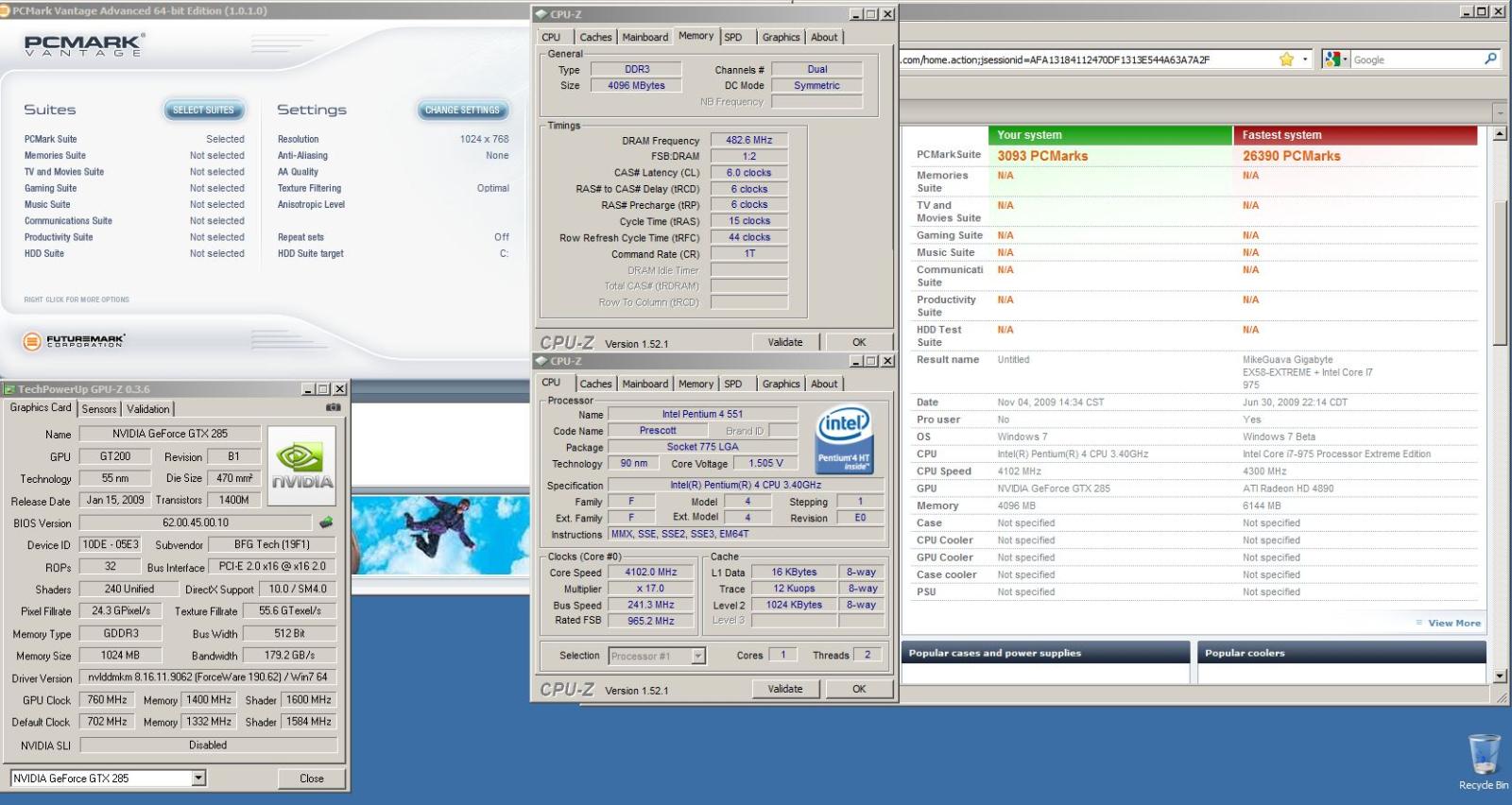
Task: Click OK in the upper CPU-Z window
Action: click(x=859, y=342)
